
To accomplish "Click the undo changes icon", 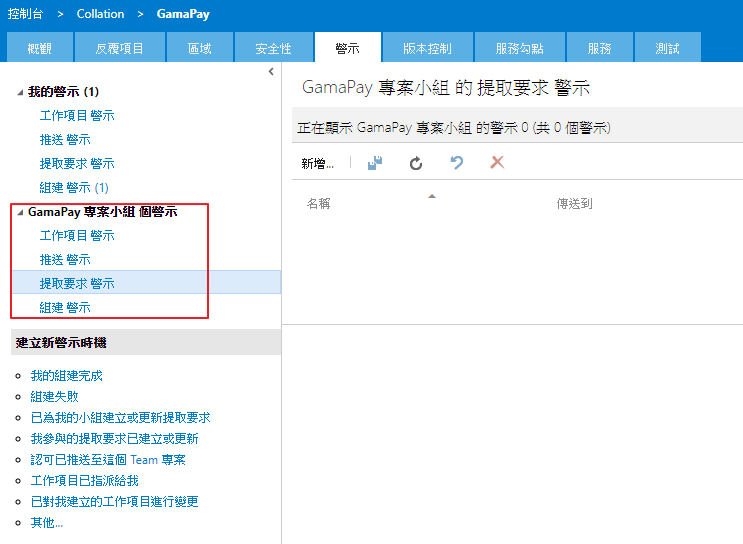I will pos(456,163).
